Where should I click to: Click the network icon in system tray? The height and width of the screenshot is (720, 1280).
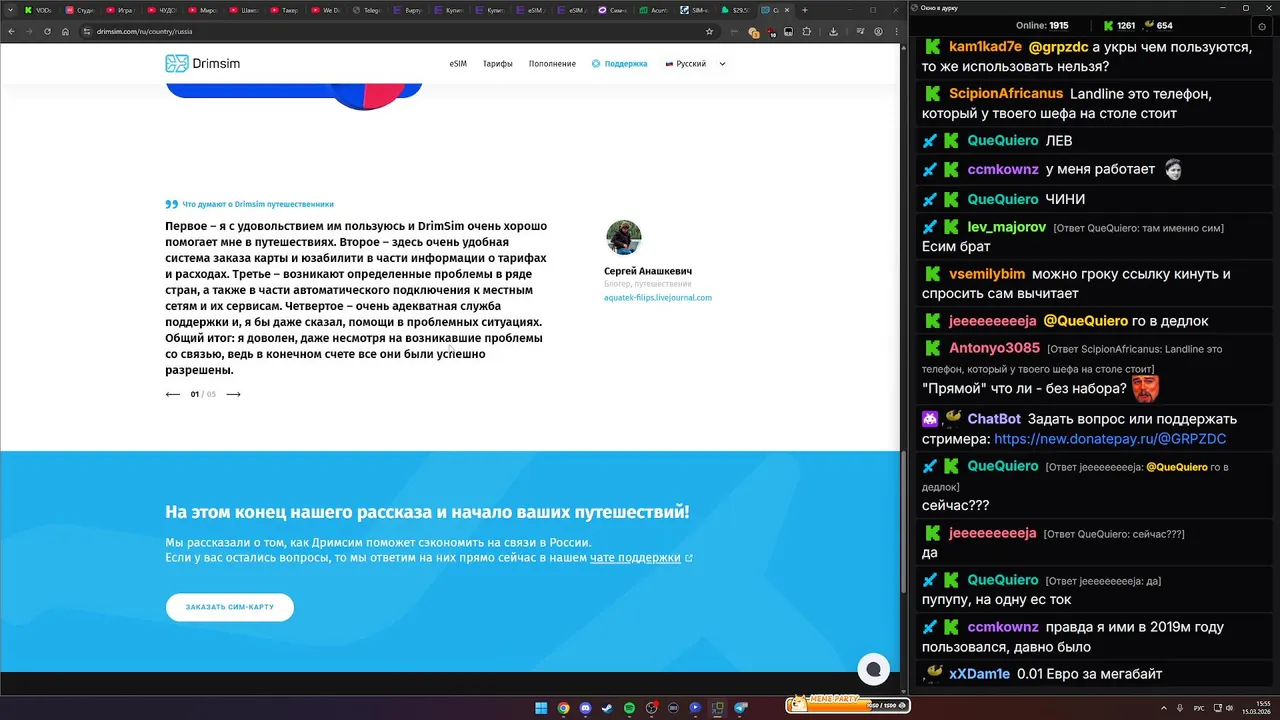[x=1217, y=708]
